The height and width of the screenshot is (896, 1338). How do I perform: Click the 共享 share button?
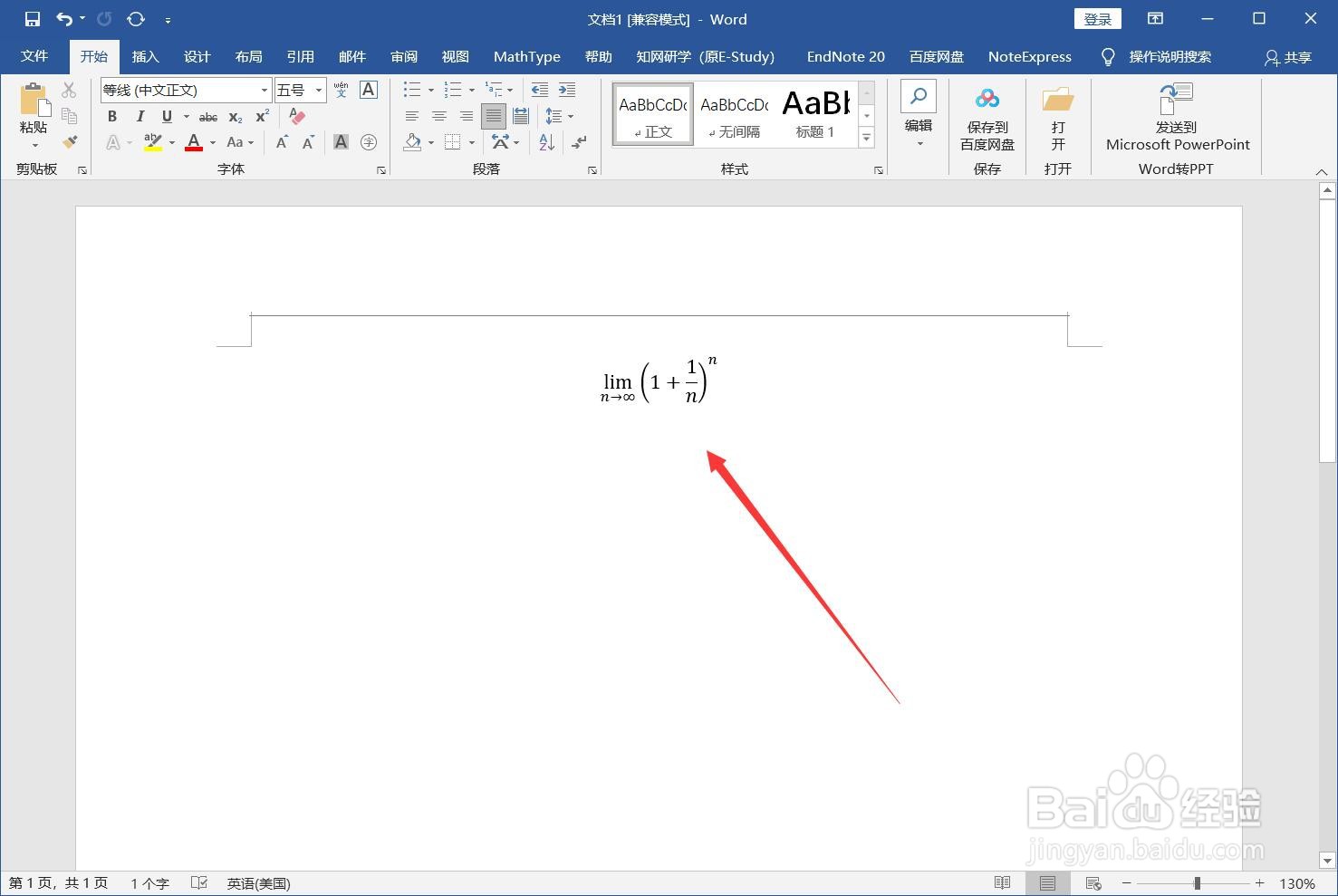pyautogui.click(x=1287, y=57)
